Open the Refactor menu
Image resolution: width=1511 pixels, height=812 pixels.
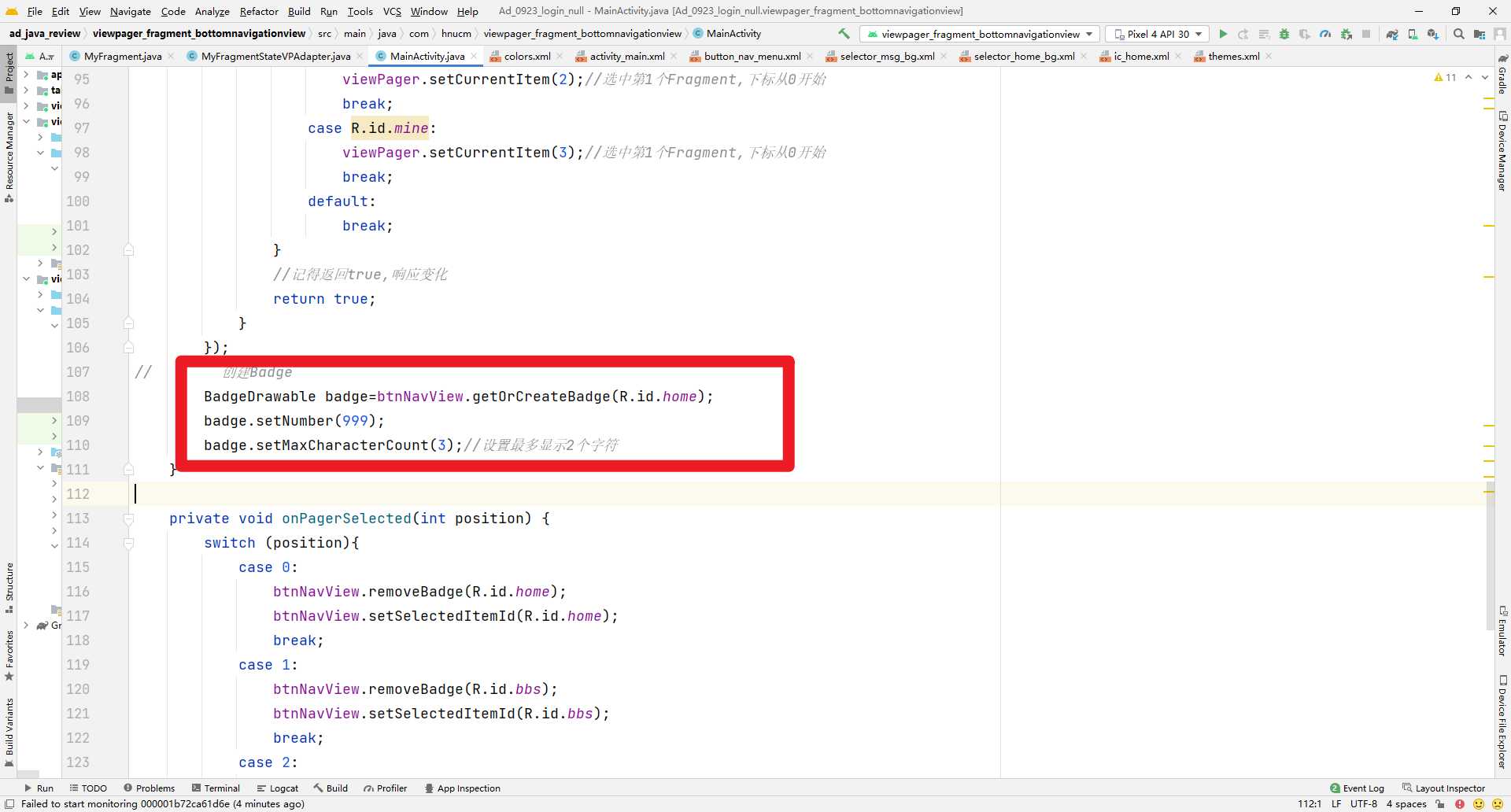[x=259, y=11]
